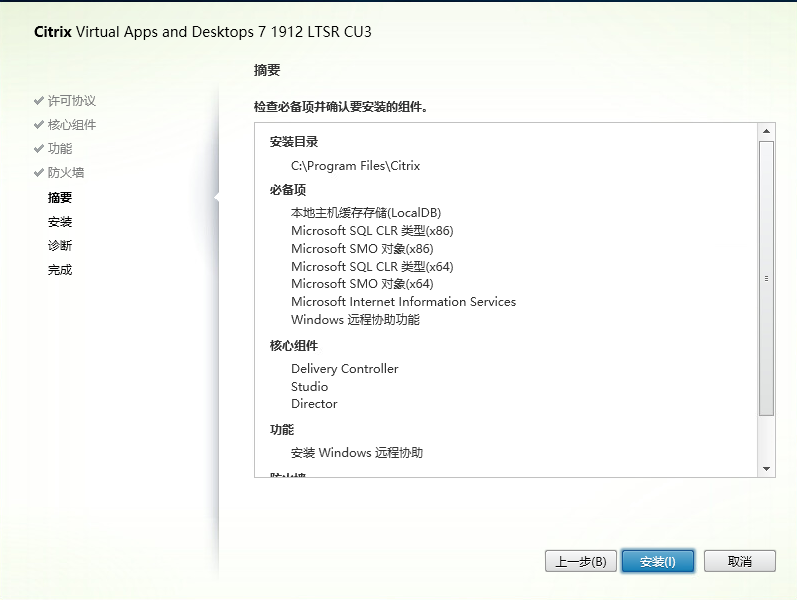Viewport: 797px width, 600px height.
Task: Select the Director component entry
Action: tap(314, 404)
